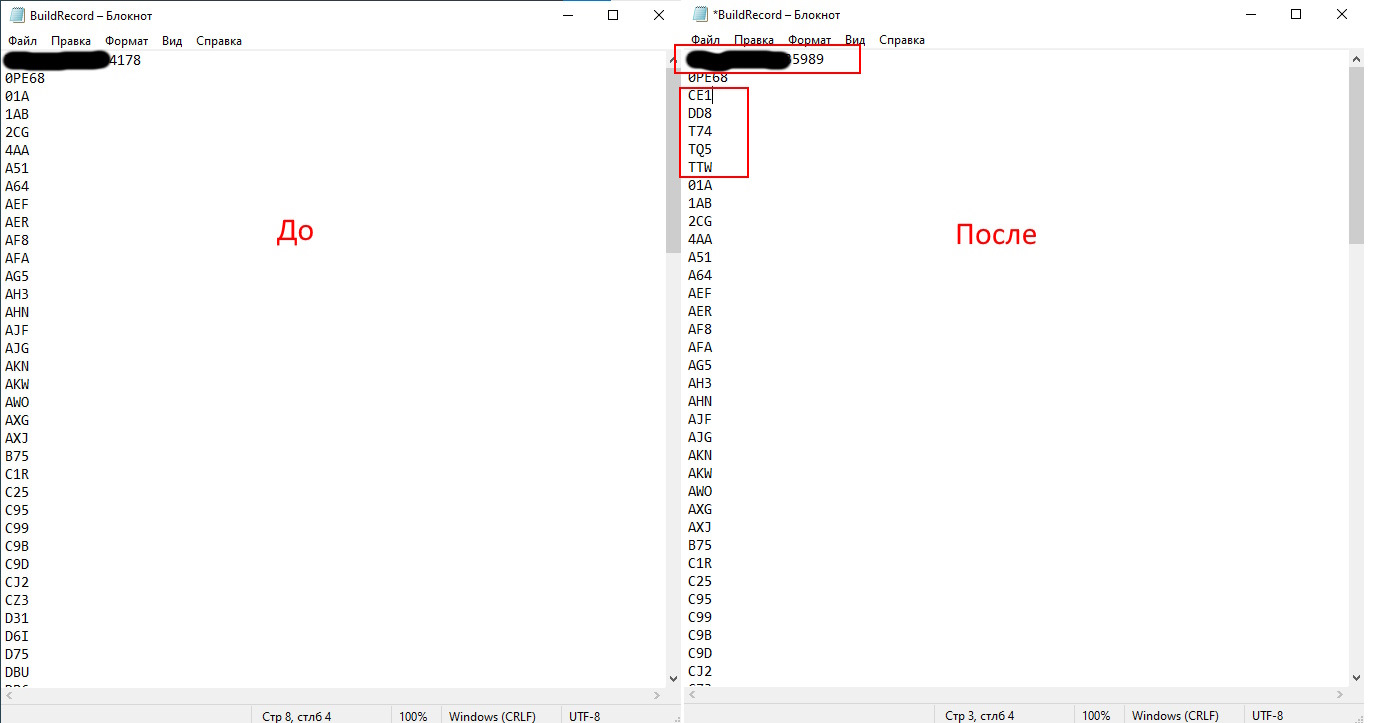Viewport: 1373px width, 723px height.
Task: Click the 100% zoom indicator in the saved BuildRecord window
Action: pyautogui.click(x=413, y=716)
